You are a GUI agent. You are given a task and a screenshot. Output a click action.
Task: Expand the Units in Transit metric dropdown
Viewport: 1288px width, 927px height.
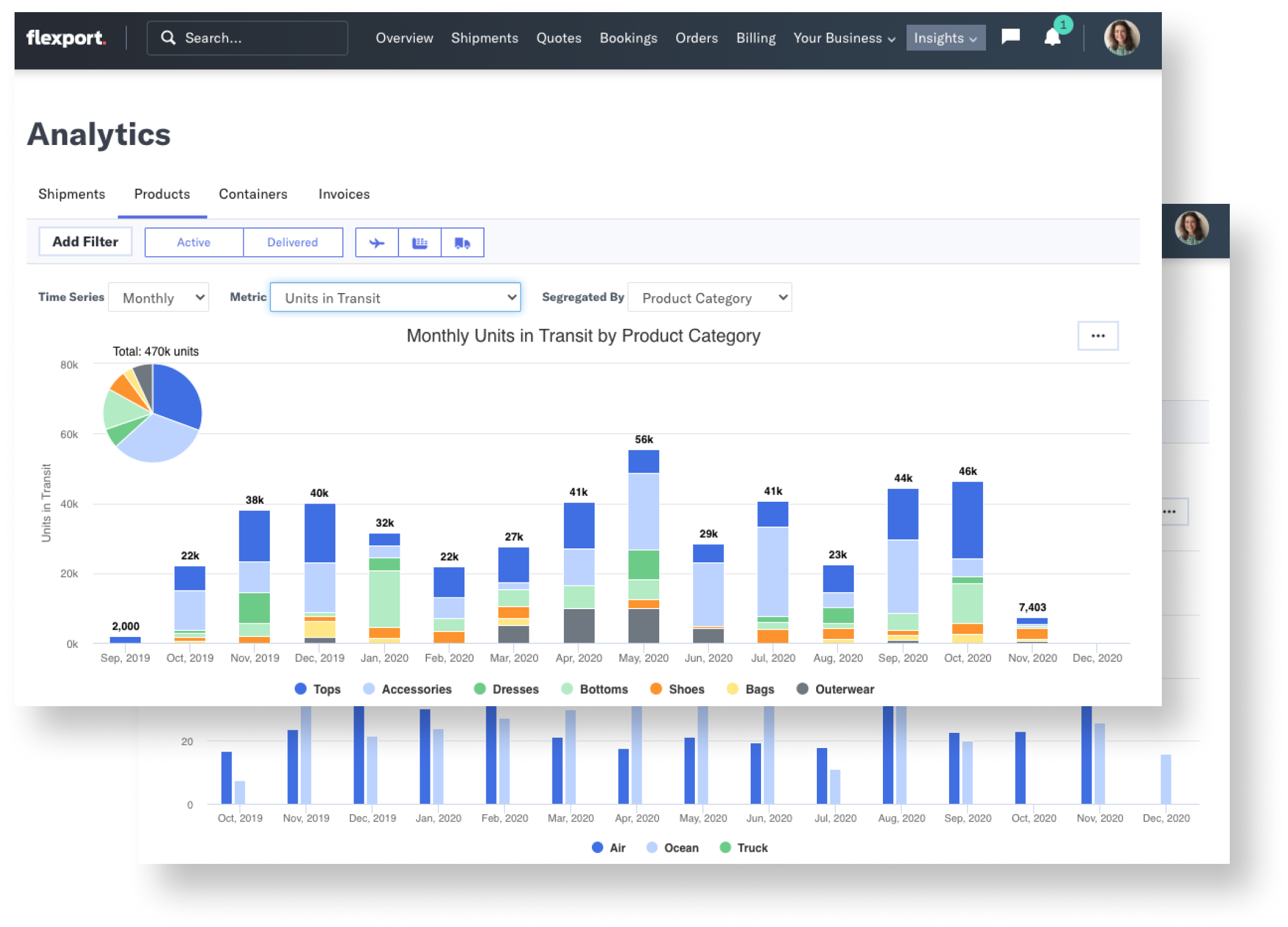click(395, 297)
